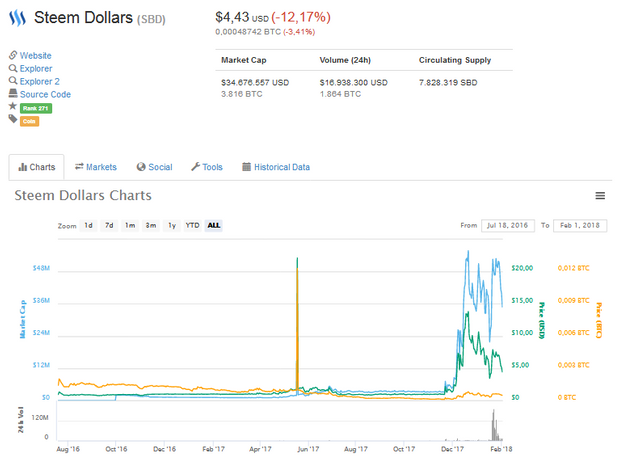Screen dimensions: 640x462
Task: Click the Market Cap column header
Action: pos(244,60)
